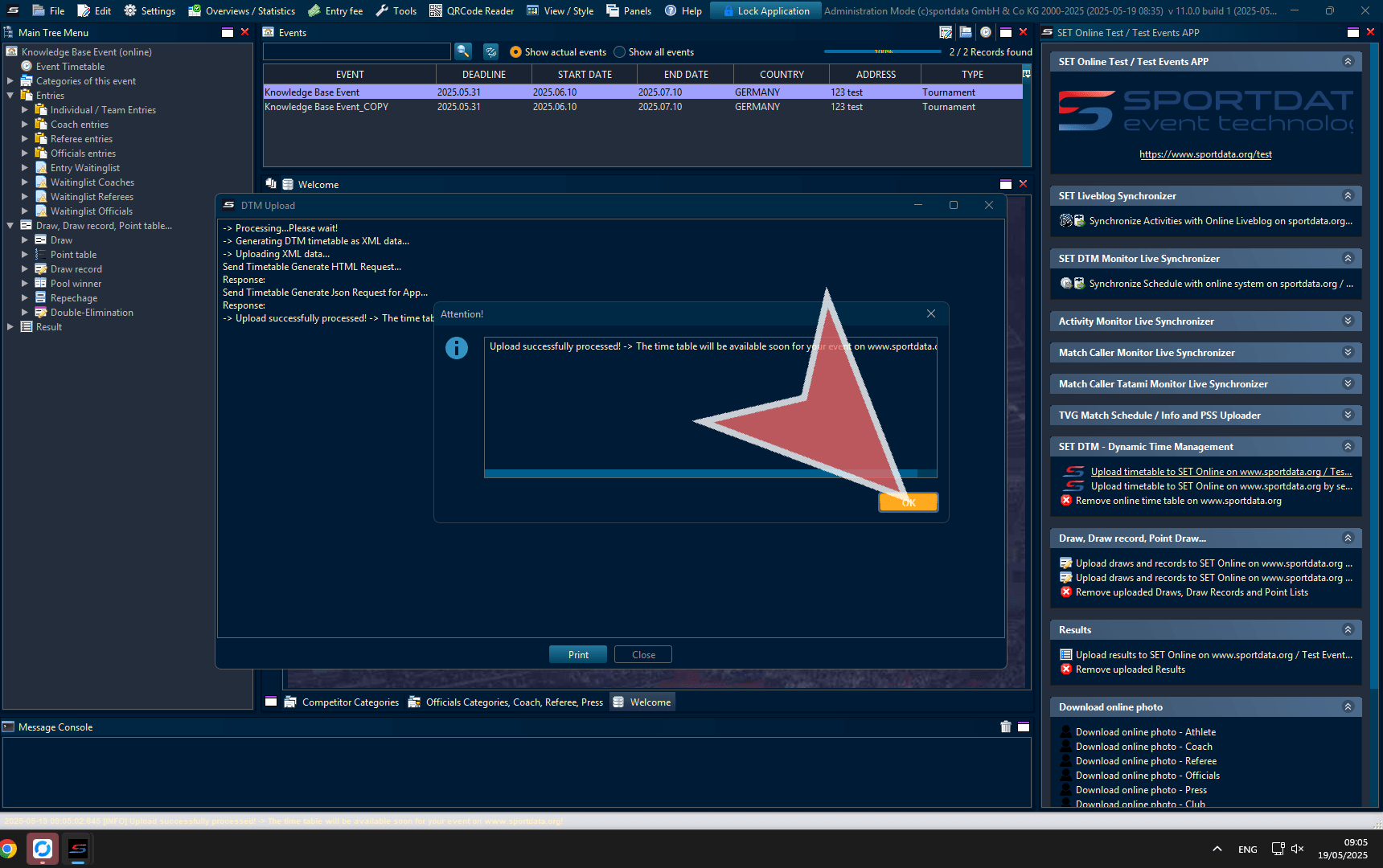Click the refresh icon beside event search
This screenshot has width=1383, height=868.
pyautogui.click(x=490, y=51)
